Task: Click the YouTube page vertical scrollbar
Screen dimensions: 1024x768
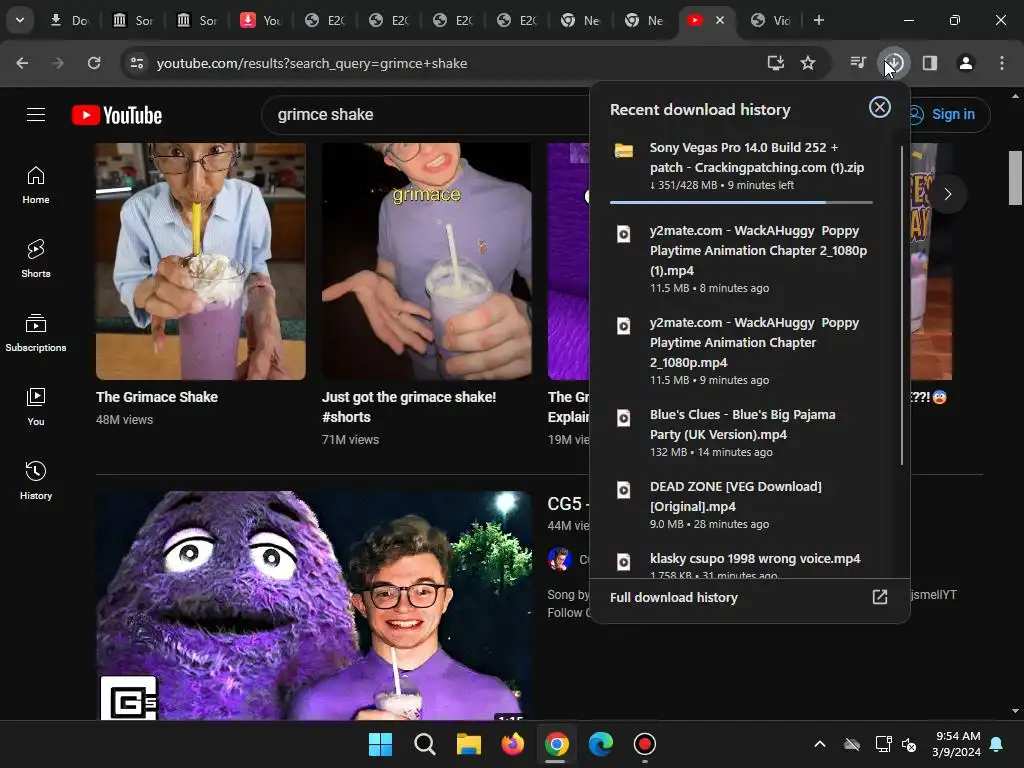Action: [1015, 178]
